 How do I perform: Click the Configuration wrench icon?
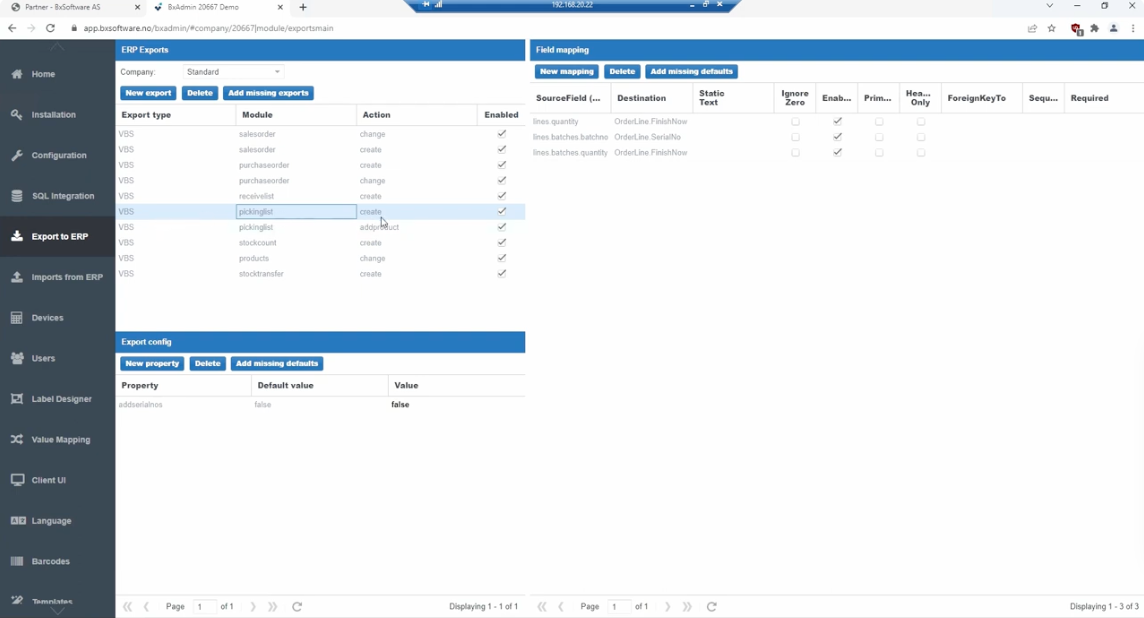17,155
